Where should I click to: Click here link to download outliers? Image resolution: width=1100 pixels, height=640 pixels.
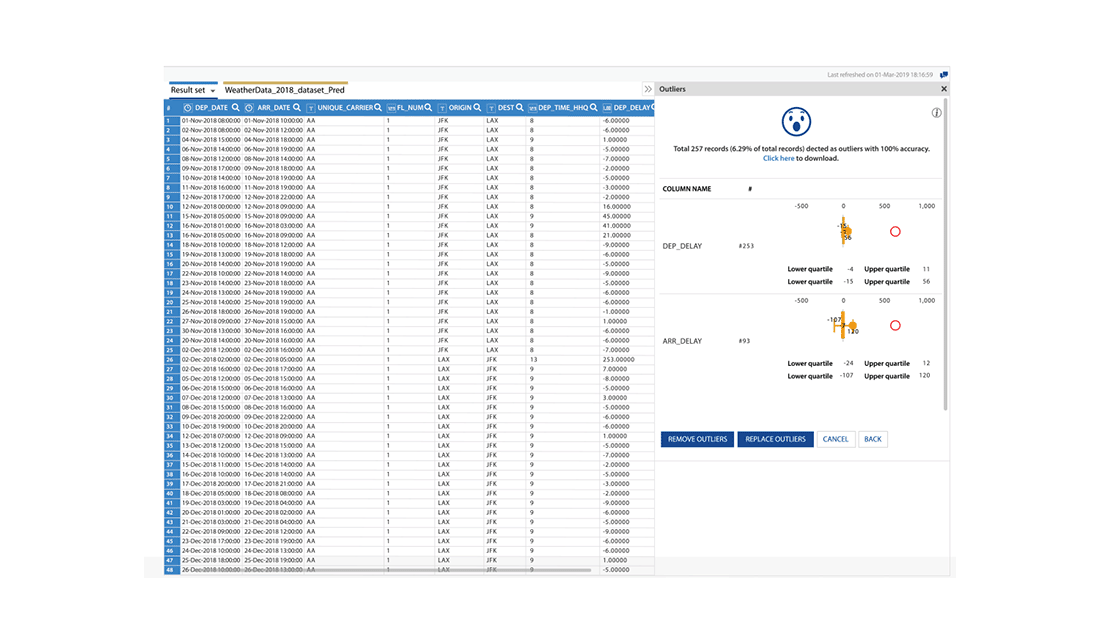point(779,159)
